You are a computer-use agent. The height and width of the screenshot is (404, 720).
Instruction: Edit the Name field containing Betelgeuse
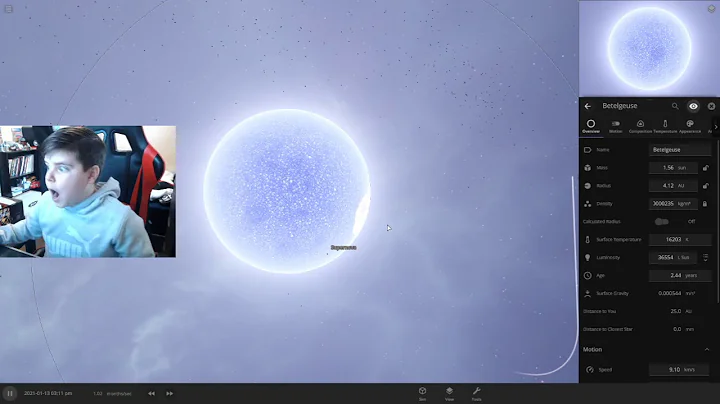[680, 150]
